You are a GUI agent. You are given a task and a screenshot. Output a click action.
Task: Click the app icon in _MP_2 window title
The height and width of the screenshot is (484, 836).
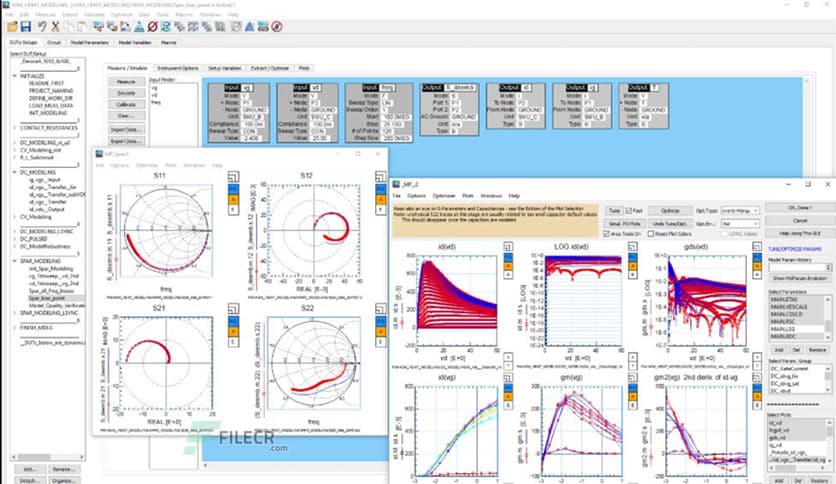pyautogui.click(x=396, y=184)
